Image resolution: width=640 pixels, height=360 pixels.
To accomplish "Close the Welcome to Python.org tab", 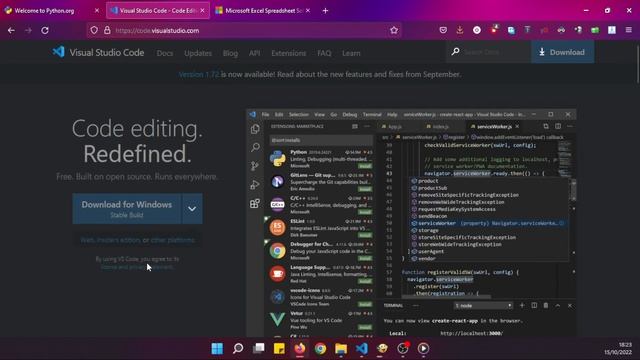I will click(x=97, y=11).
